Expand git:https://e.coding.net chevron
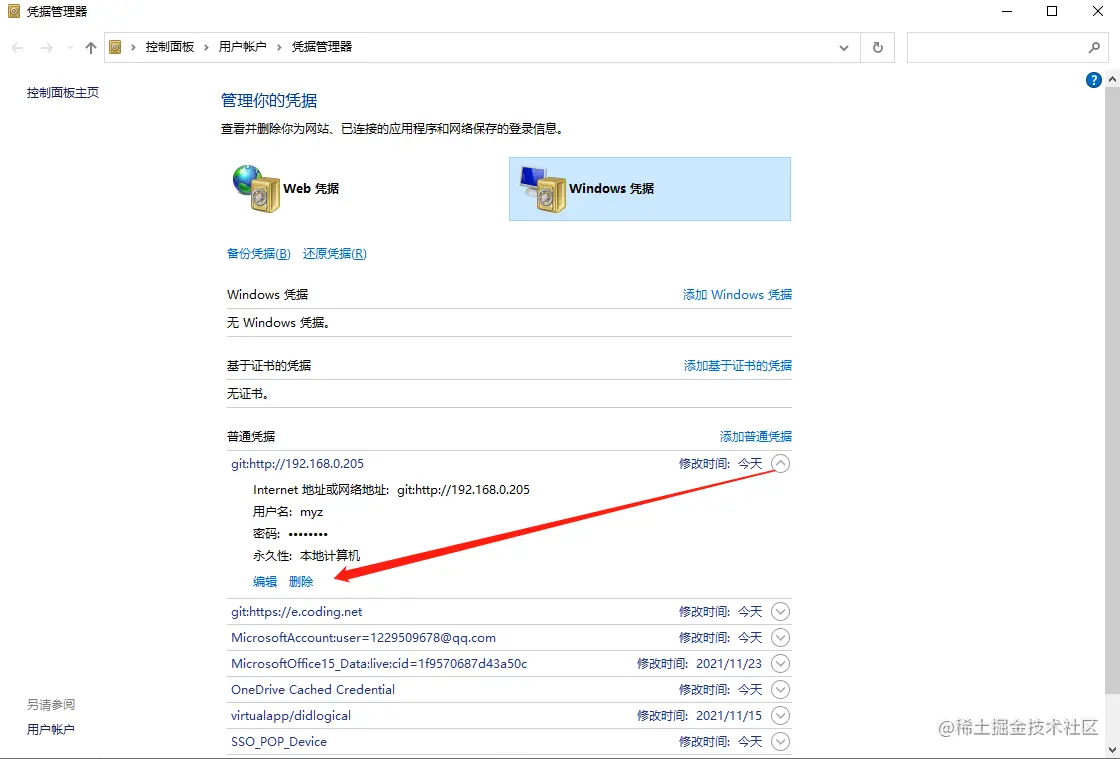This screenshot has height=759, width=1120. [781, 611]
